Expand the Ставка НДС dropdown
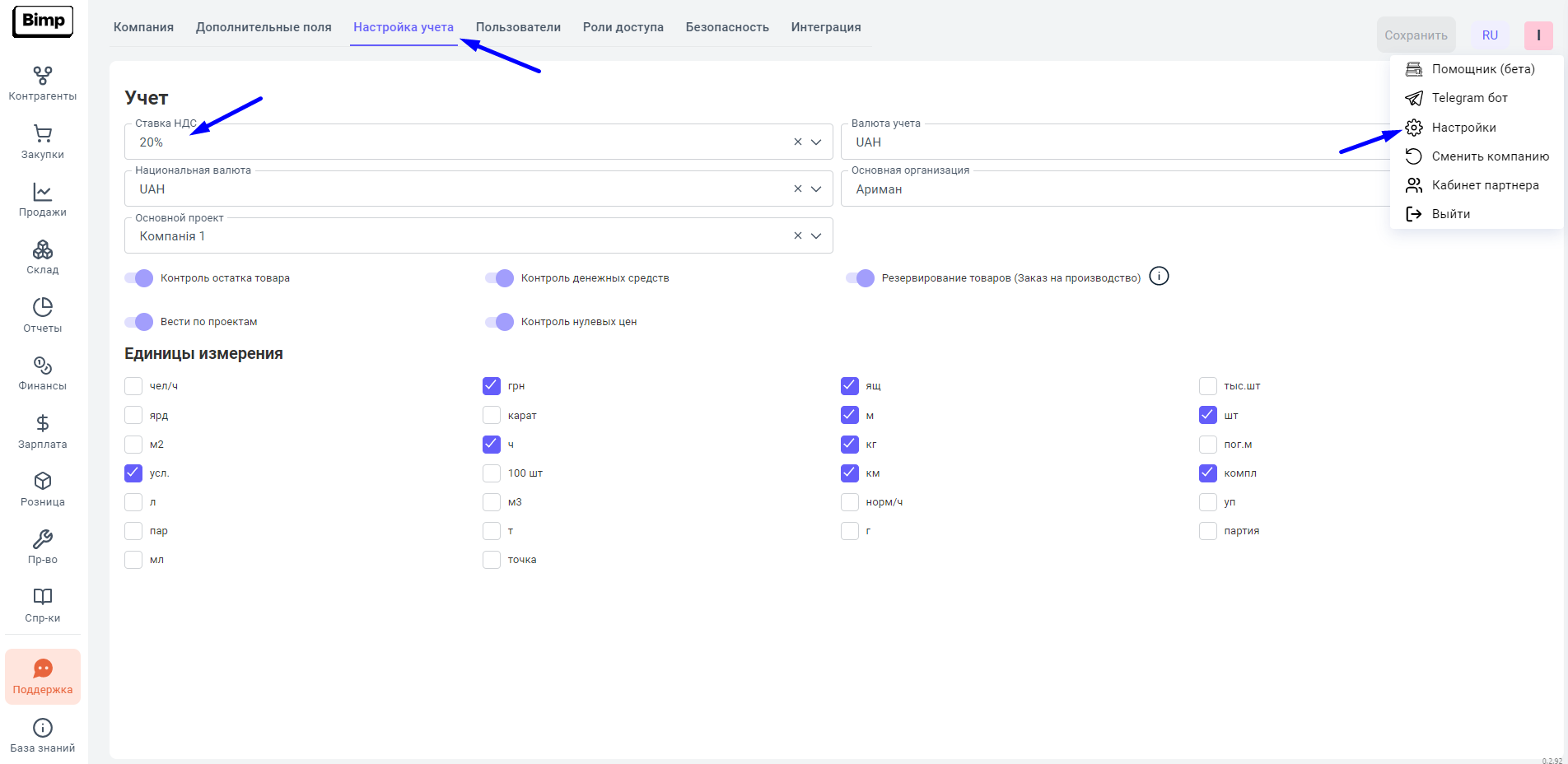The image size is (1568, 764). [816, 142]
